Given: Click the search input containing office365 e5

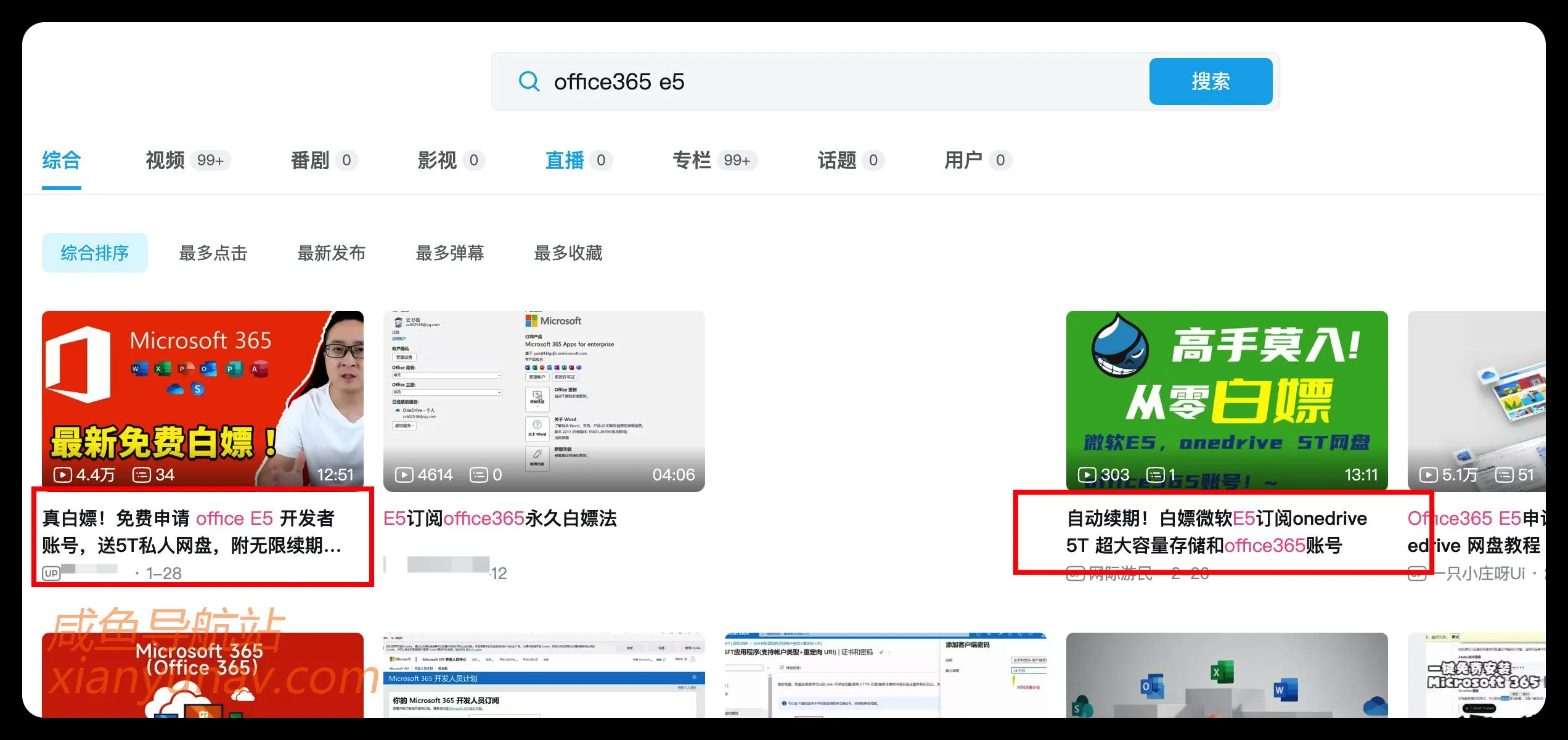Looking at the screenshot, I should 740,81.
